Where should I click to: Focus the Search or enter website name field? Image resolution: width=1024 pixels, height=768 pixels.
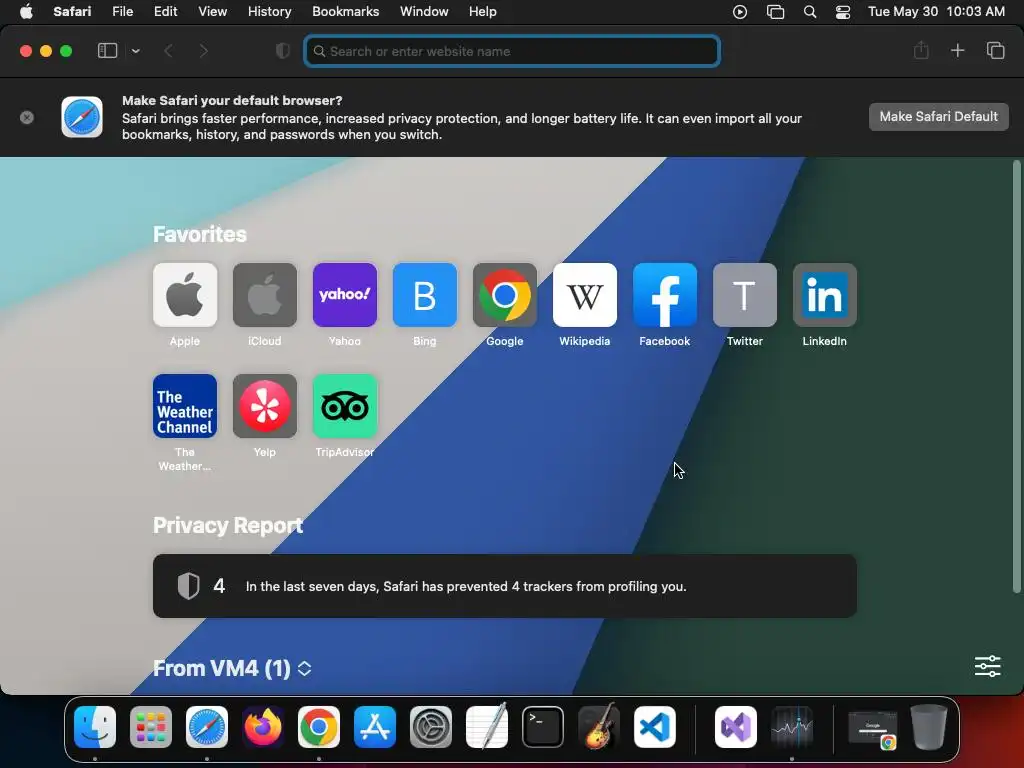tap(512, 51)
